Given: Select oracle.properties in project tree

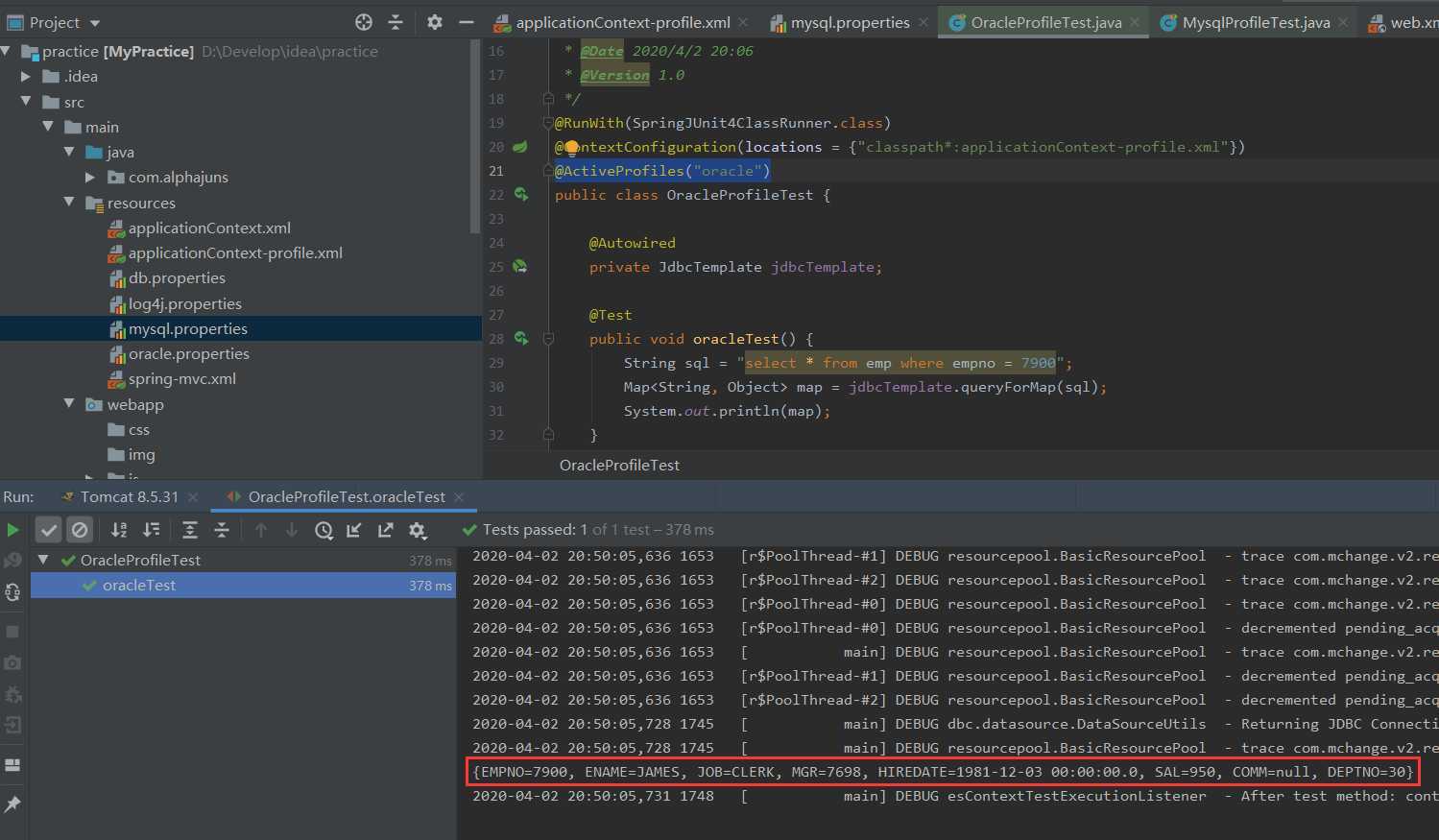Looking at the screenshot, I should click(x=189, y=354).
